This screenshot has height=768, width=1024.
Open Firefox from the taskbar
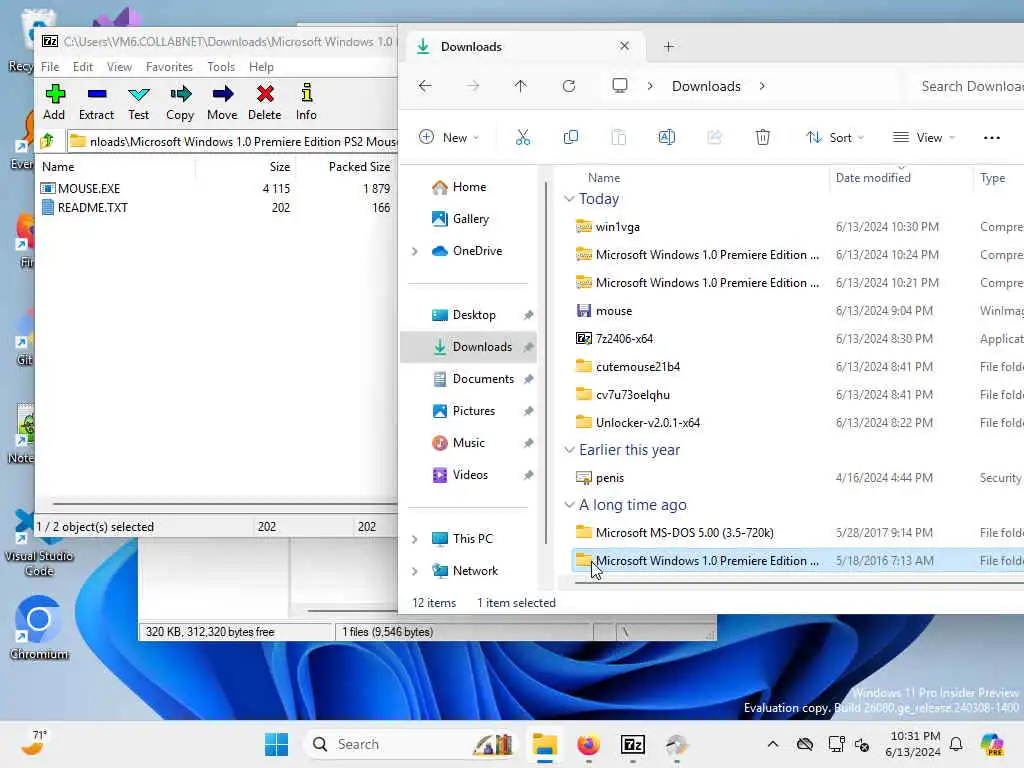tap(588, 744)
